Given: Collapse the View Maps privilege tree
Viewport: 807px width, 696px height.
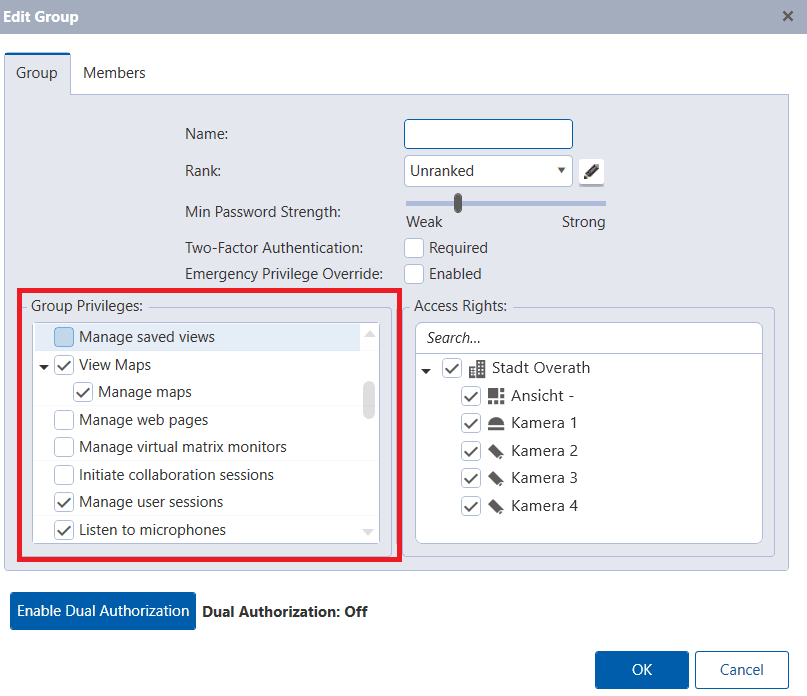Looking at the screenshot, I should tap(44, 367).
